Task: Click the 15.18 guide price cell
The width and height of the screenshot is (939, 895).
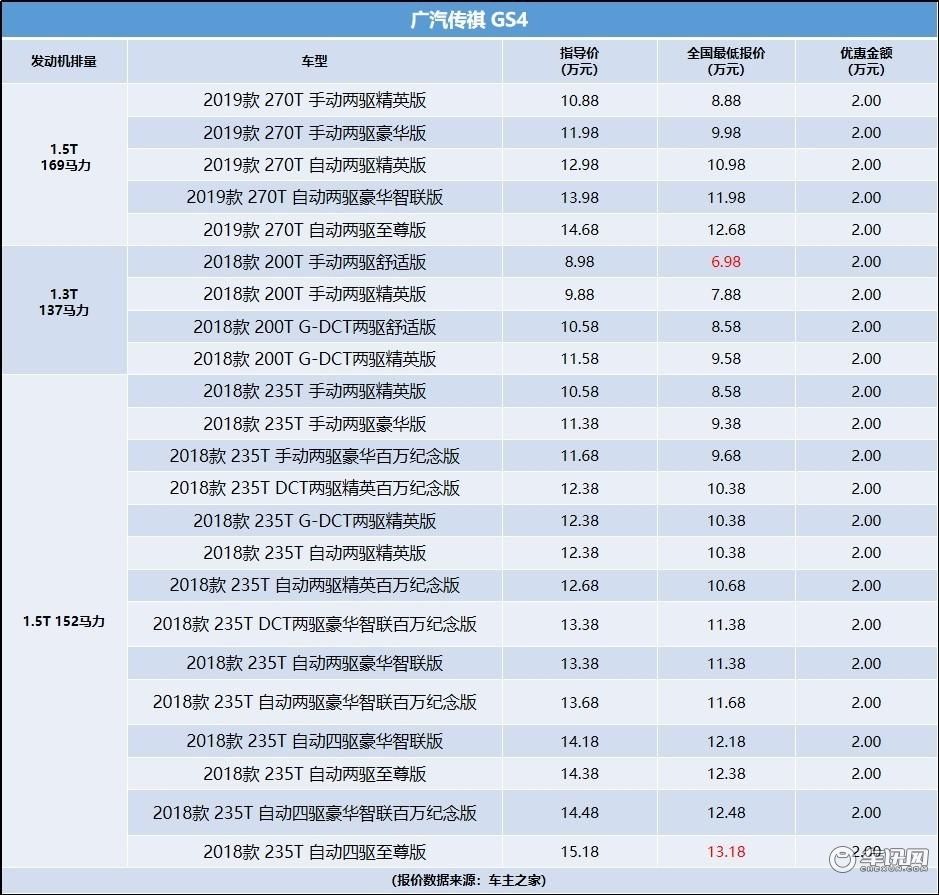Action: [579, 851]
